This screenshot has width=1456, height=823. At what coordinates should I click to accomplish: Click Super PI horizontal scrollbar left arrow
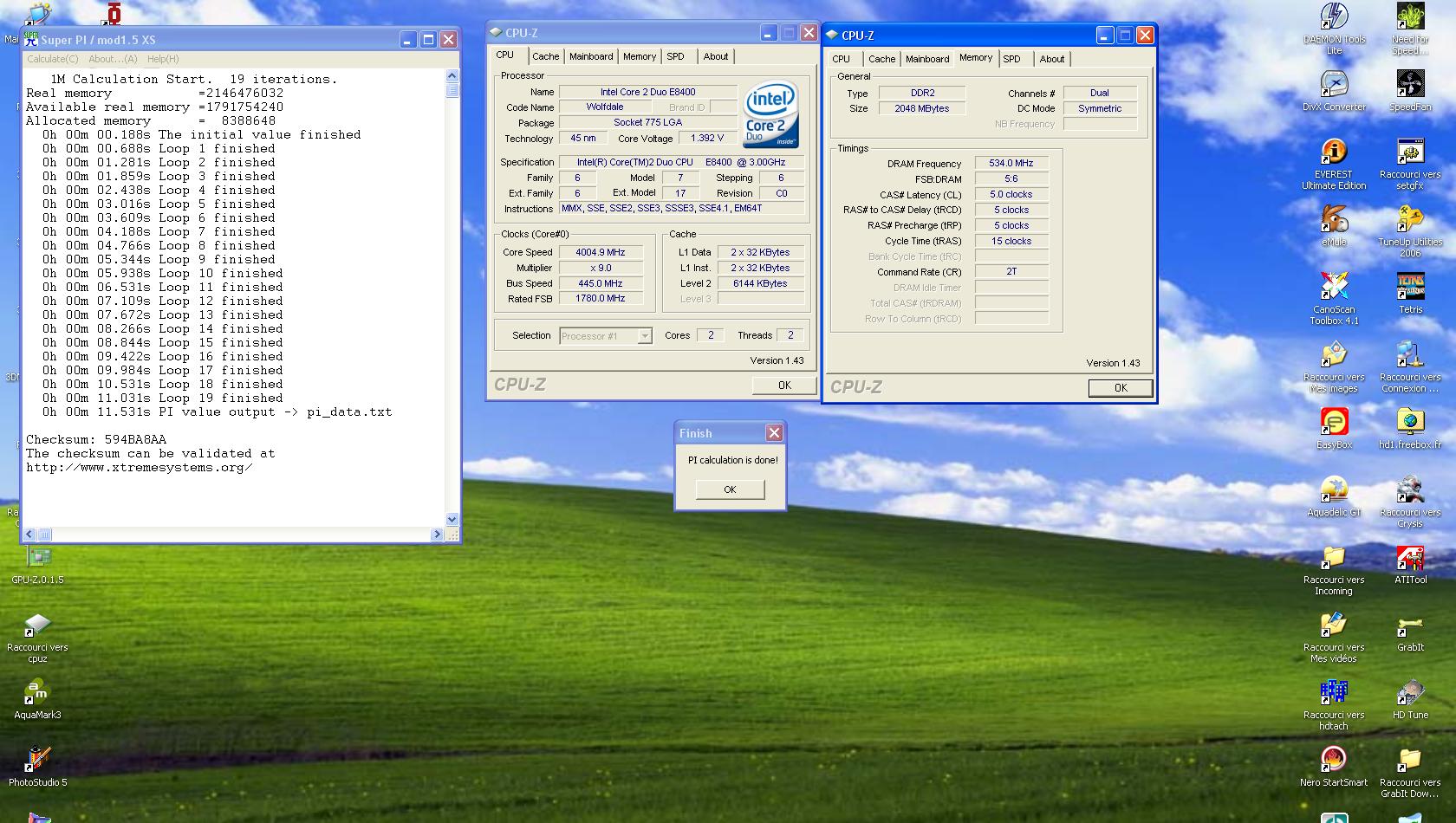(x=29, y=535)
